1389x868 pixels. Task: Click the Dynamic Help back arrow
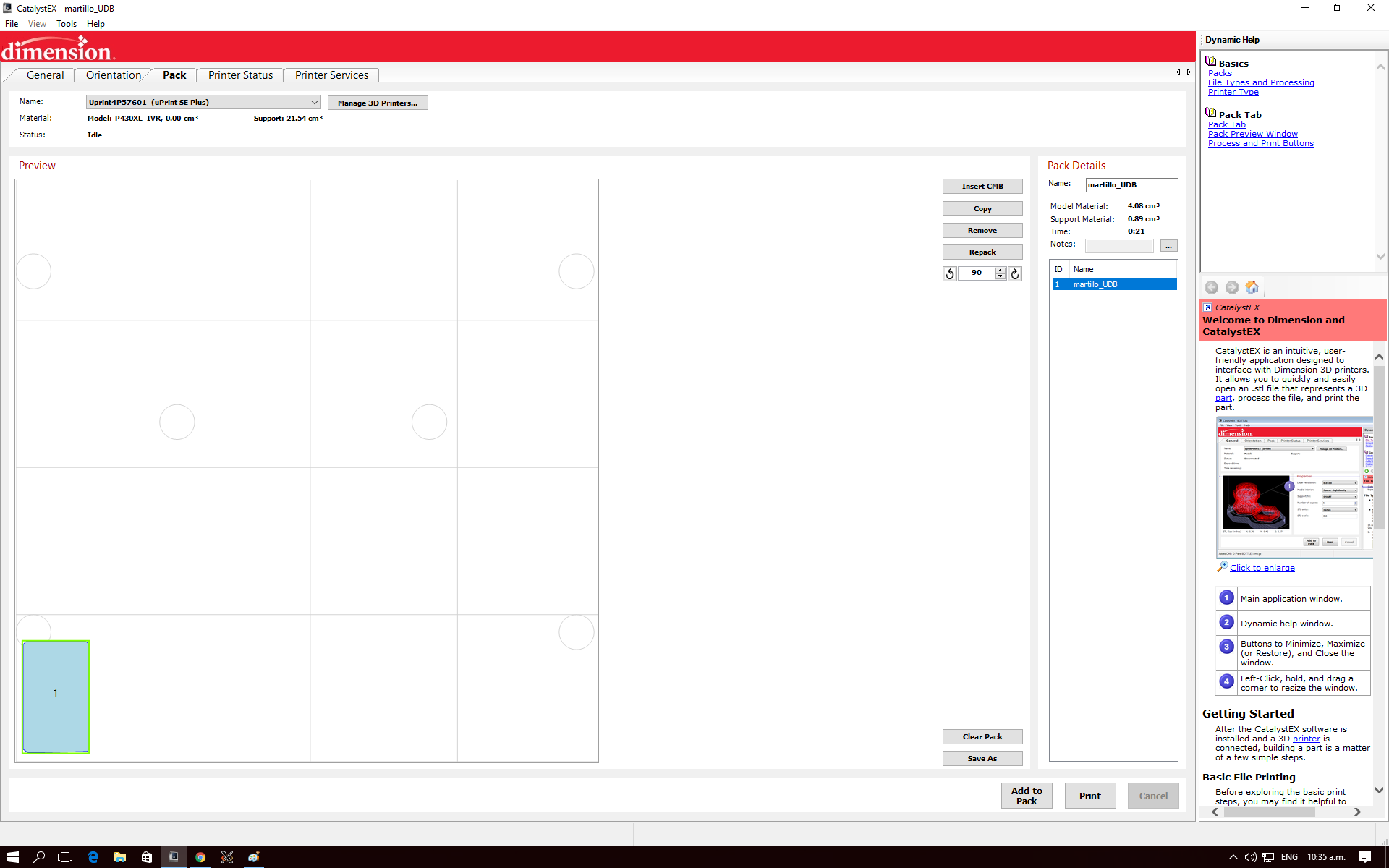coord(1212,287)
